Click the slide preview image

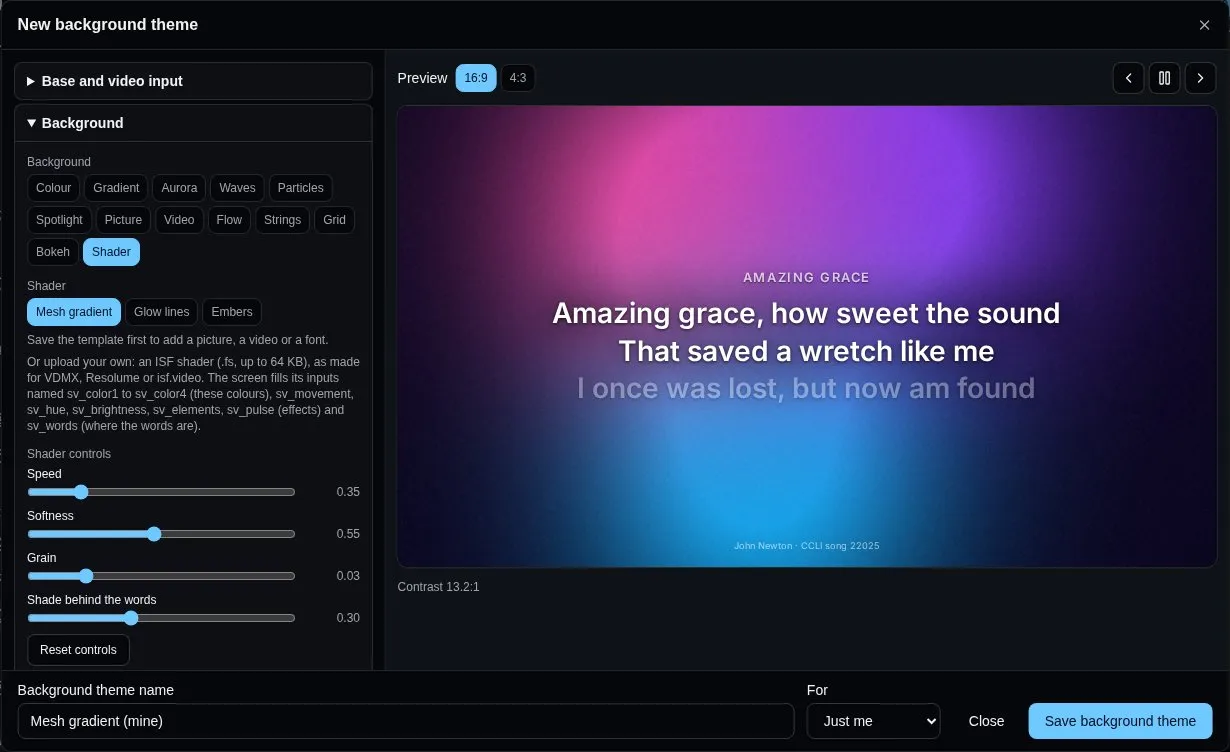tap(807, 337)
